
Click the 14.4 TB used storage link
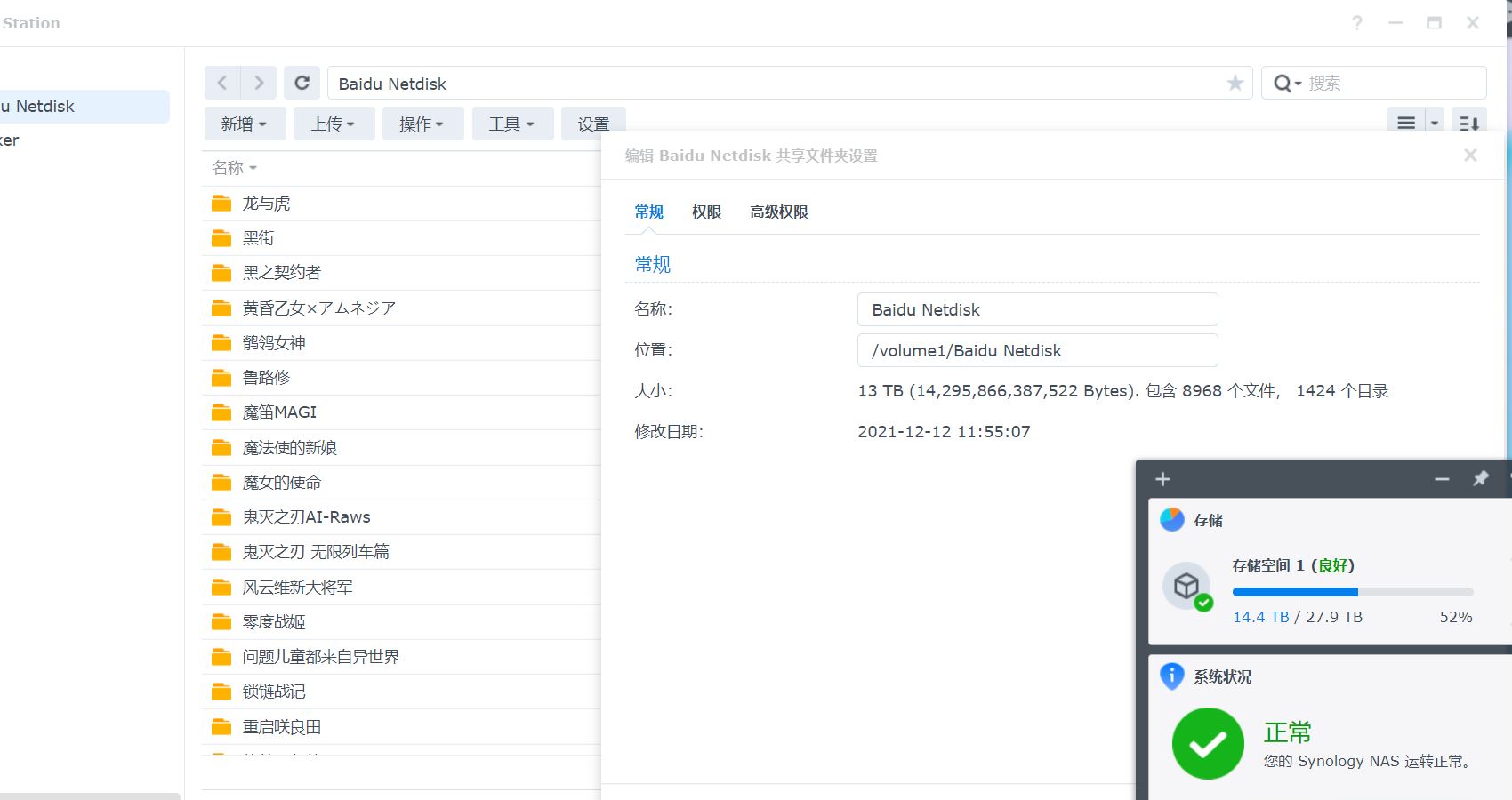1260,617
